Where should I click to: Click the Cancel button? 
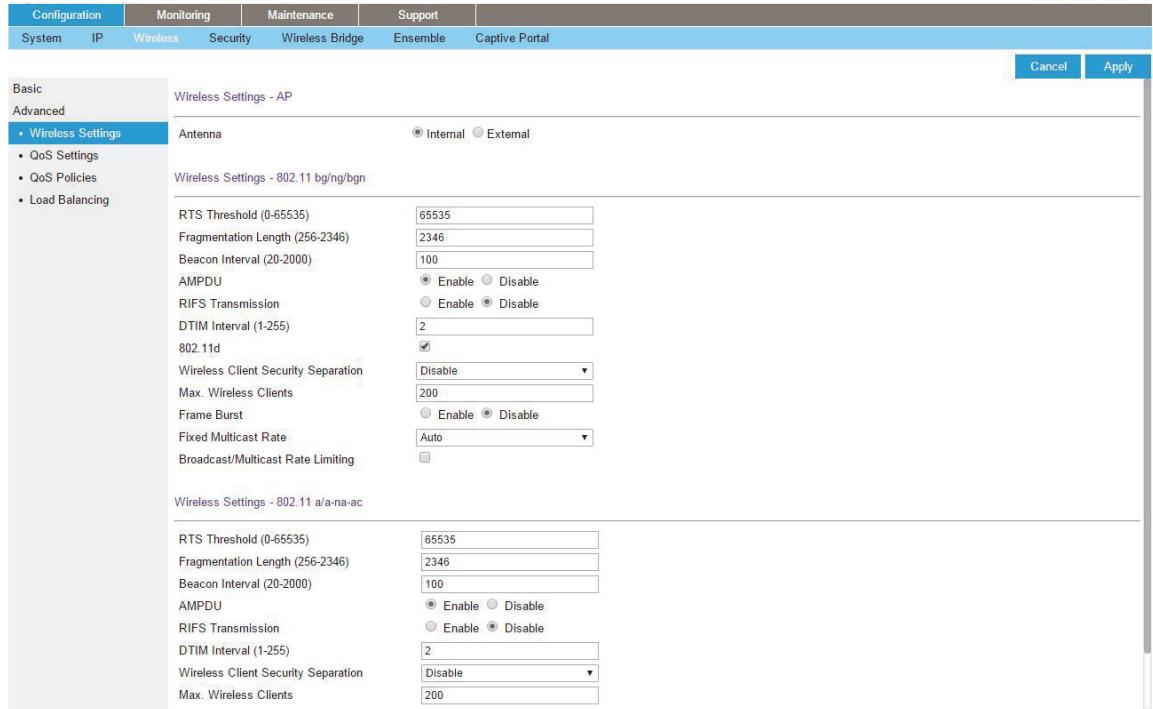pyautogui.click(x=1048, y=66)
